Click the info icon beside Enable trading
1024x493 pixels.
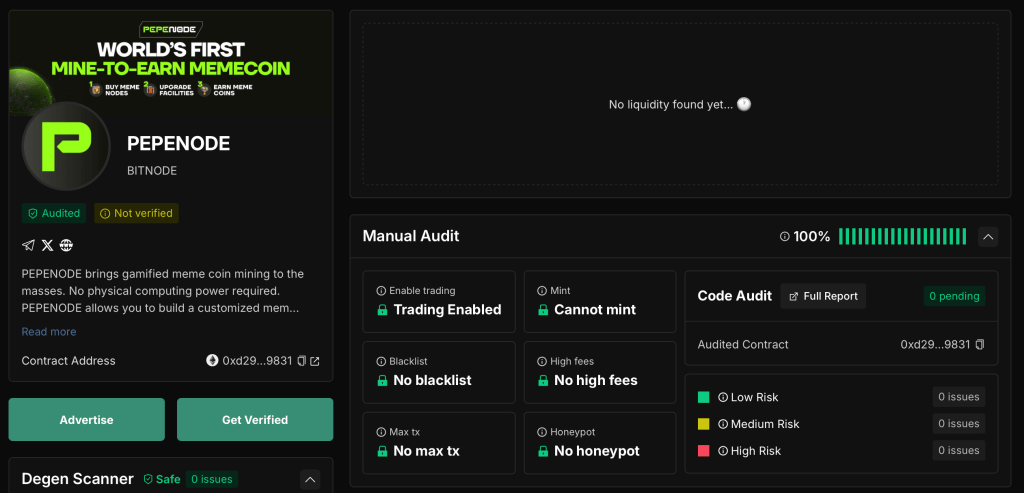click(381, 291)
